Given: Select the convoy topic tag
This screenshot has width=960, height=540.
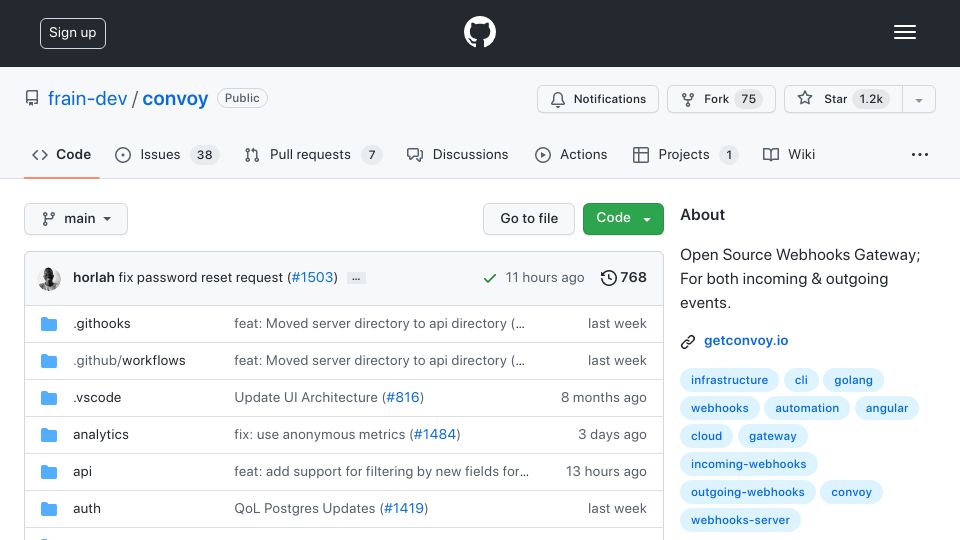Looking at the screenshot, I should point(851,492).
